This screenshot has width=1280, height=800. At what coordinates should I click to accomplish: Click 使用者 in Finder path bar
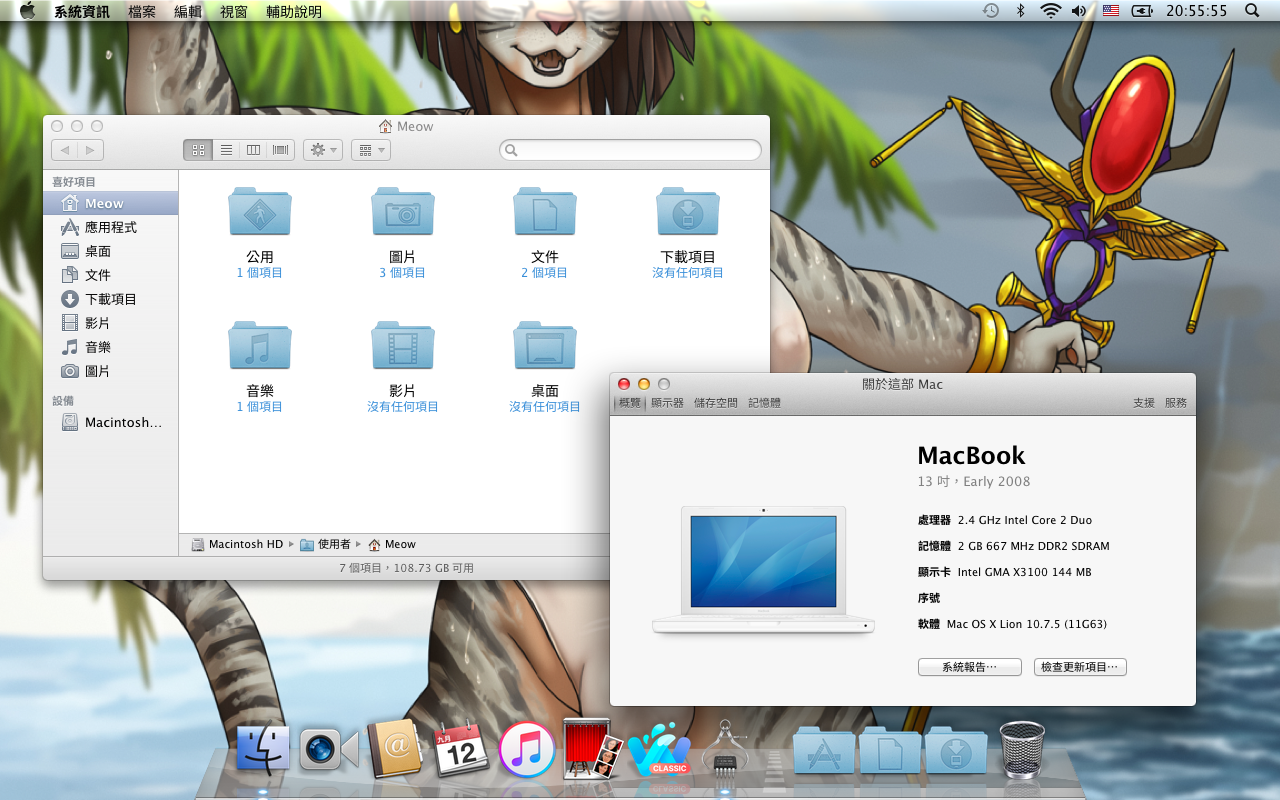coord(326,544)
